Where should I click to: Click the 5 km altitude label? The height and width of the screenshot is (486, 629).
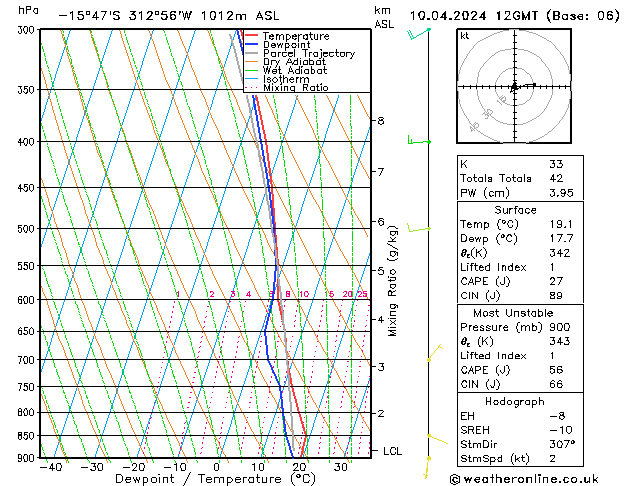click(x=381, y=271)
